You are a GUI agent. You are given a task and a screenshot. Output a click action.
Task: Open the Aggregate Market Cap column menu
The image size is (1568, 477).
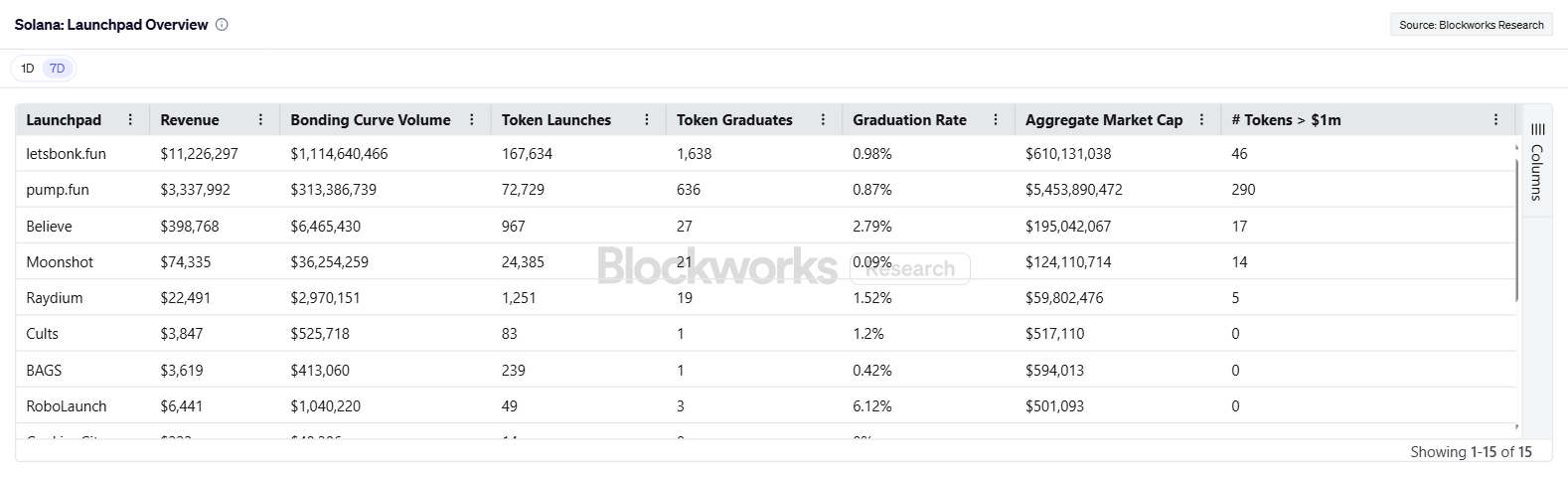pos(1201,119)
